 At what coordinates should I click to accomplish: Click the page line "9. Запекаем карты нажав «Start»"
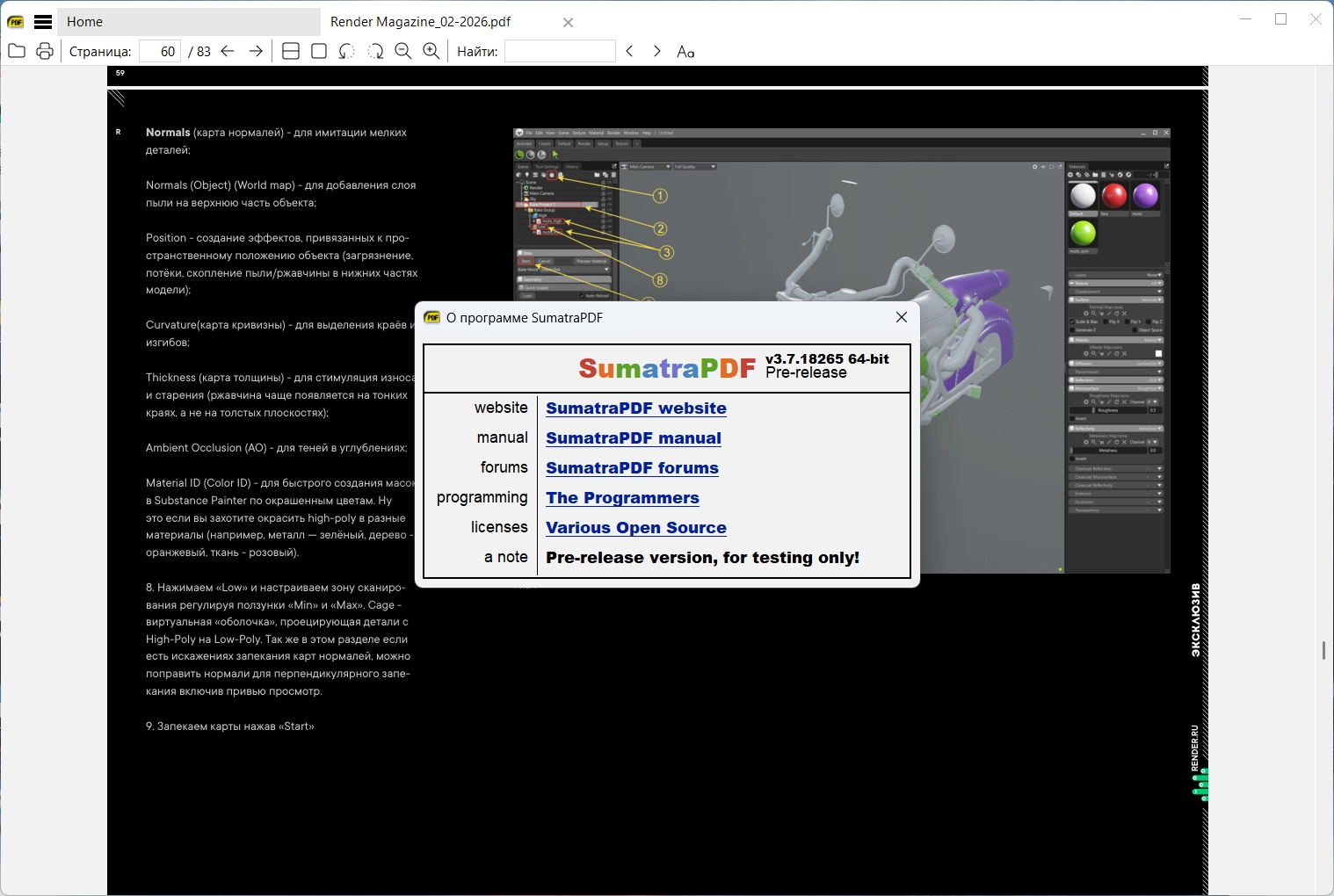point(230,726)
